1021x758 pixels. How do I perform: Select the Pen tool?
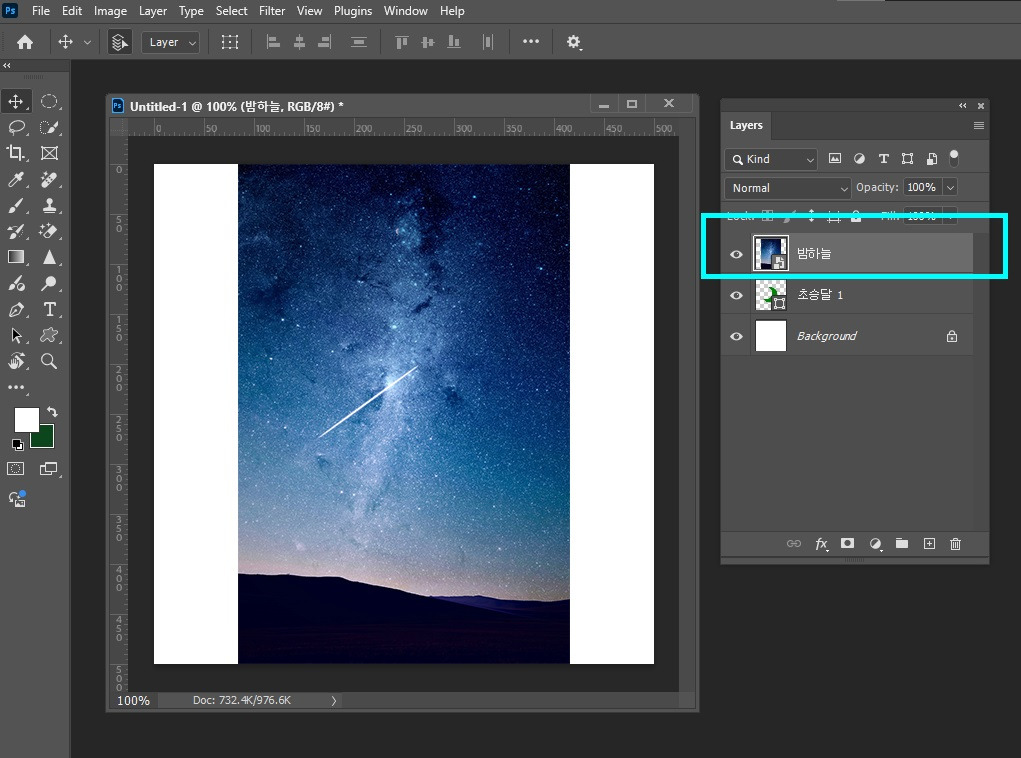tap(16, 309)
